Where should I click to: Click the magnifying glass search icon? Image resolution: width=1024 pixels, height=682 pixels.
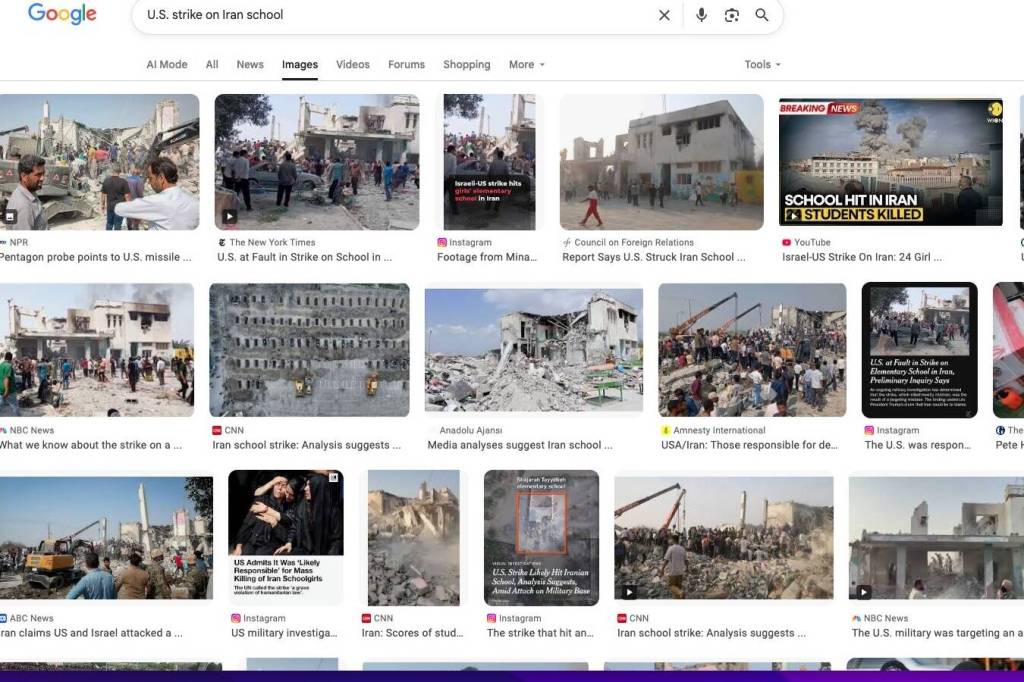coord(762,15)
